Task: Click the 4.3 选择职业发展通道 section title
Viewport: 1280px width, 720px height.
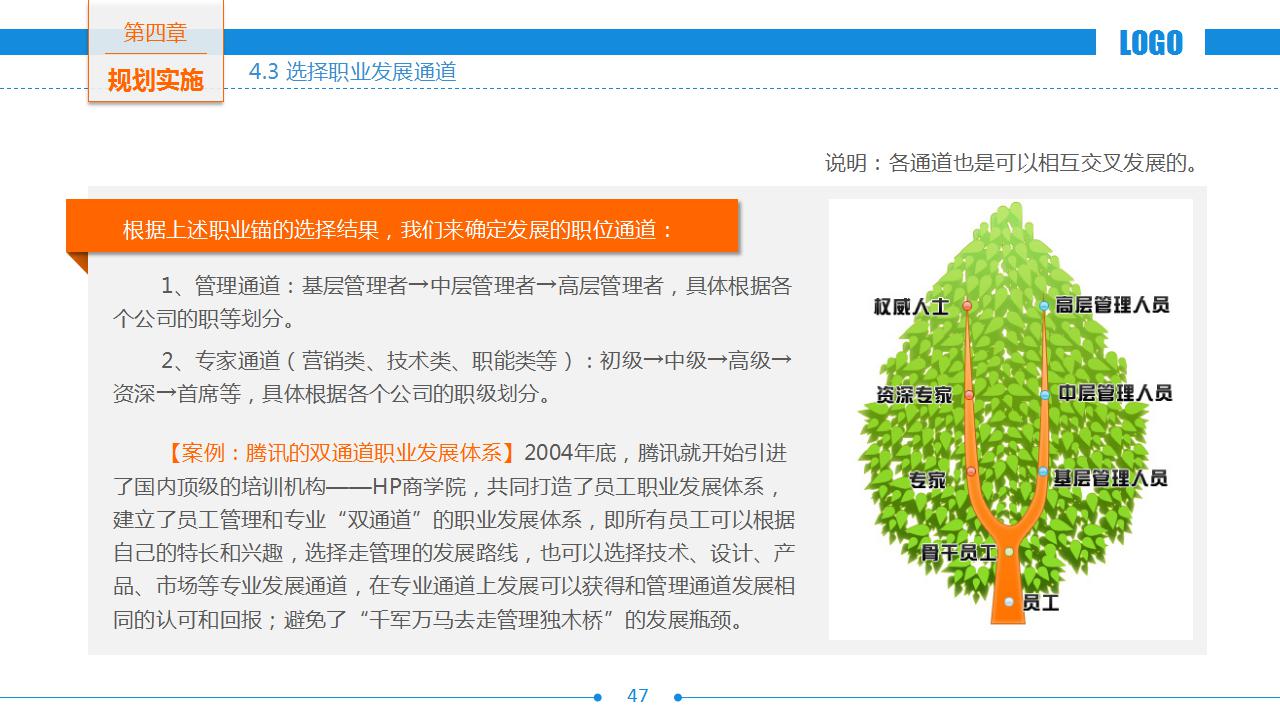Action: point(353,72)
